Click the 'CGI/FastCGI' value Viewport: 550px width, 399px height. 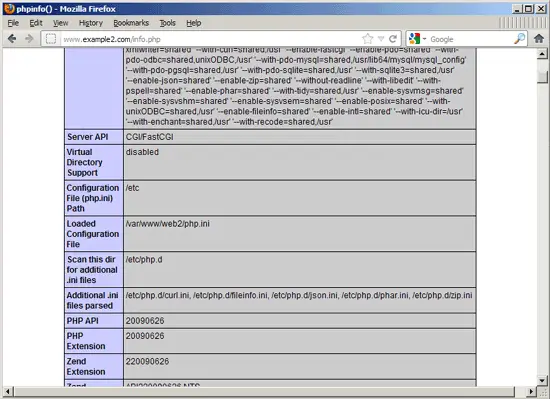coord(149,137)
